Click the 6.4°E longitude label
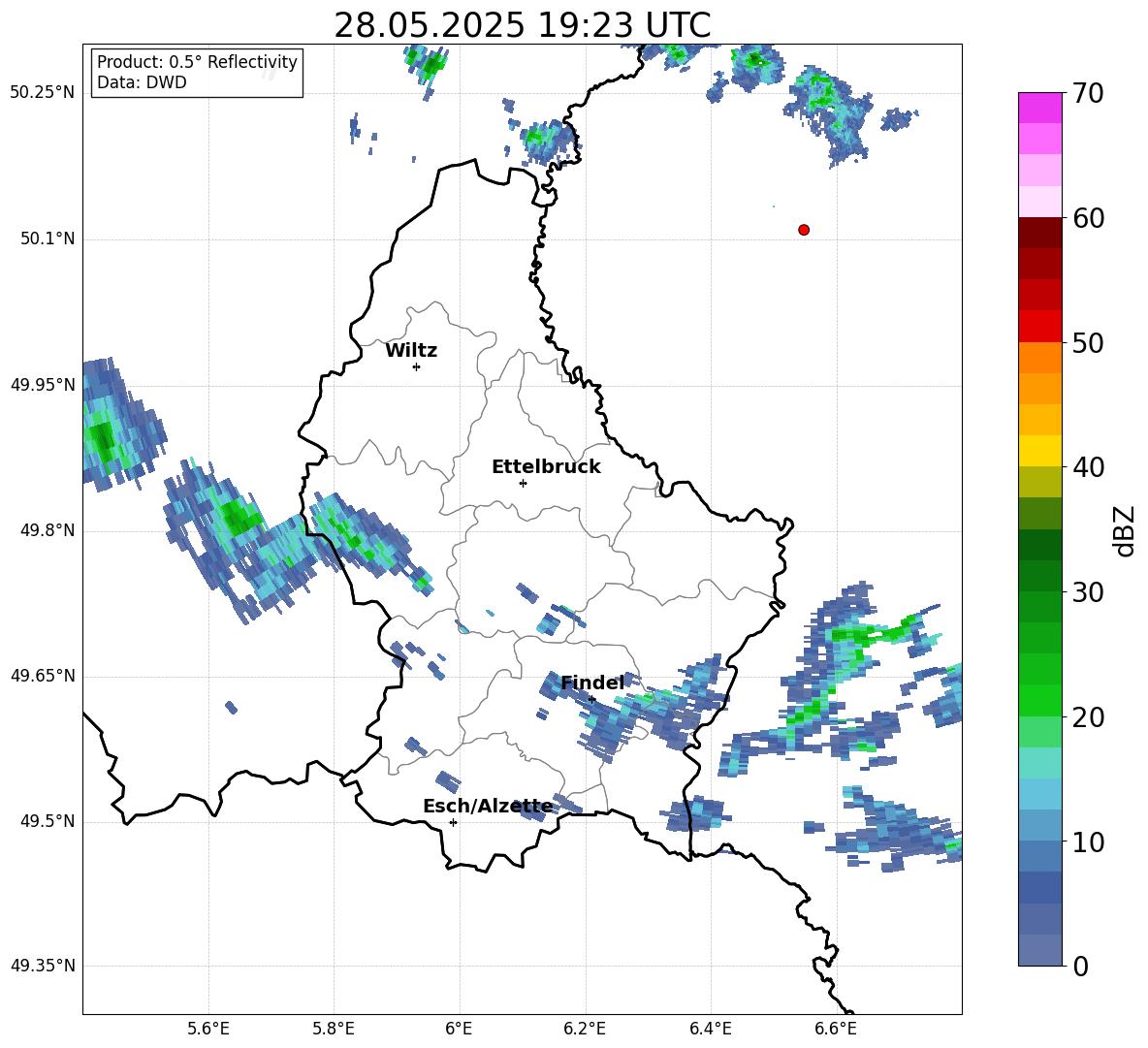This screenshot has height=1048, width=1148. 710,1029
